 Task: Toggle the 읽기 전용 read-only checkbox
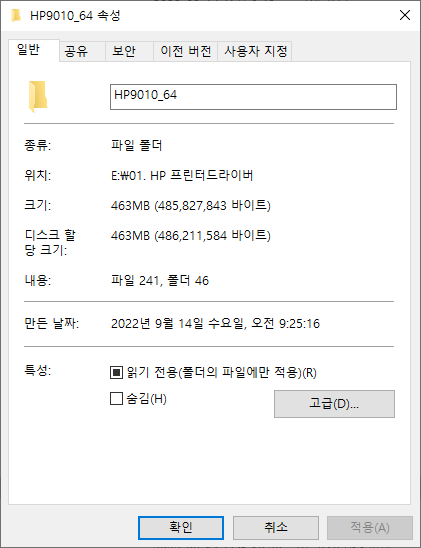click(116, 372)
